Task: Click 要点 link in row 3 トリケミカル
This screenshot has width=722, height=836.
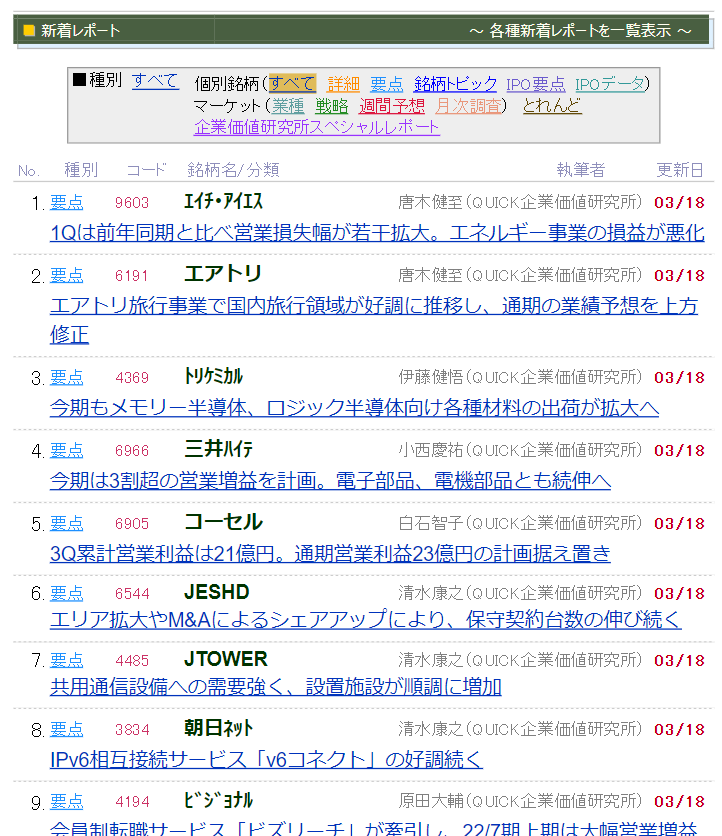Action: [67, 377]
